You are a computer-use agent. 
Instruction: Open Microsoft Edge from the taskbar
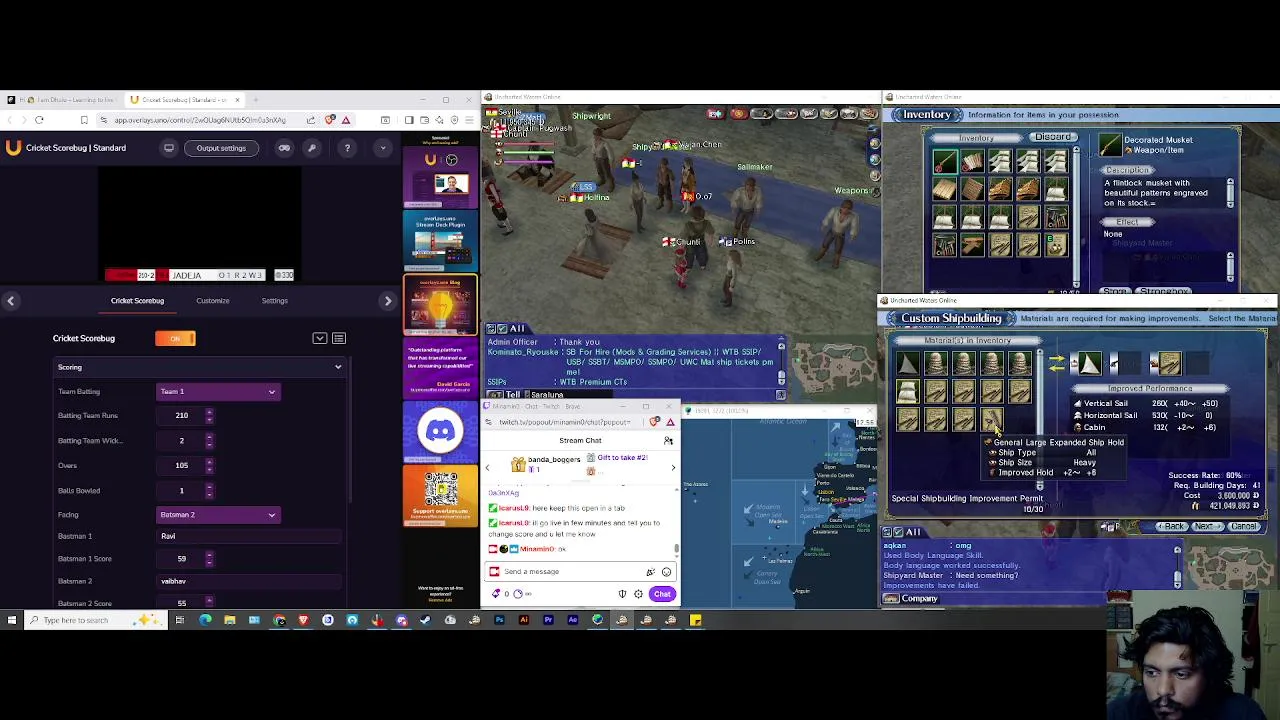(x=205, y=620)
